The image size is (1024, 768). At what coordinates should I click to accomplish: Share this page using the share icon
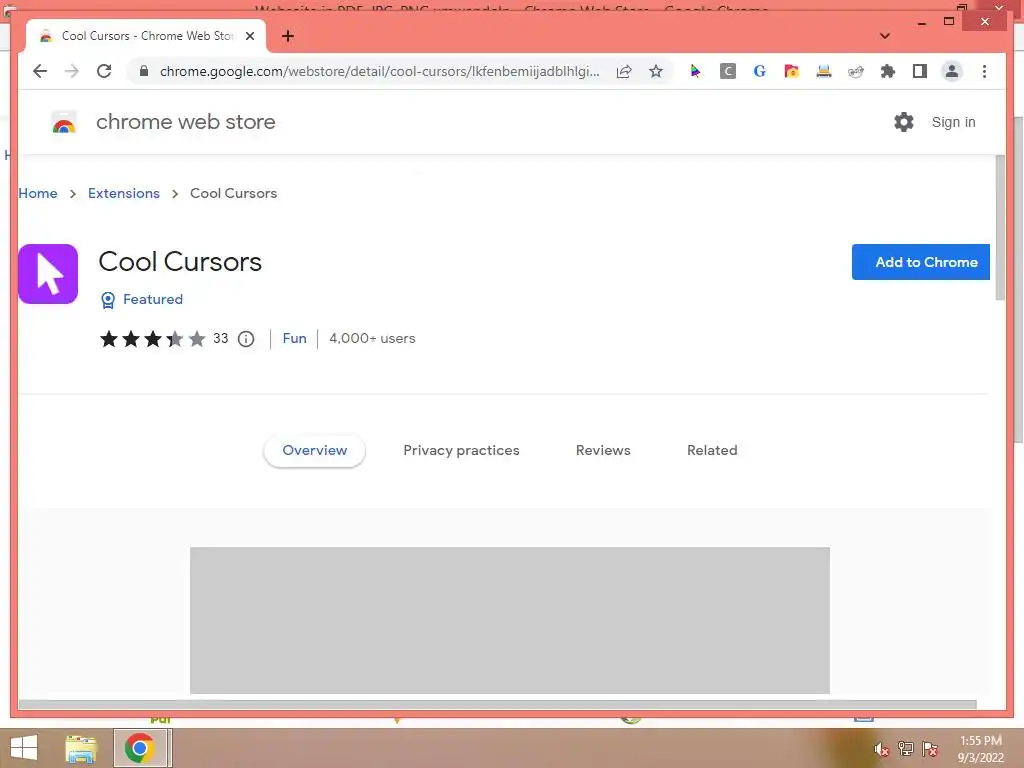click(624, 71)
